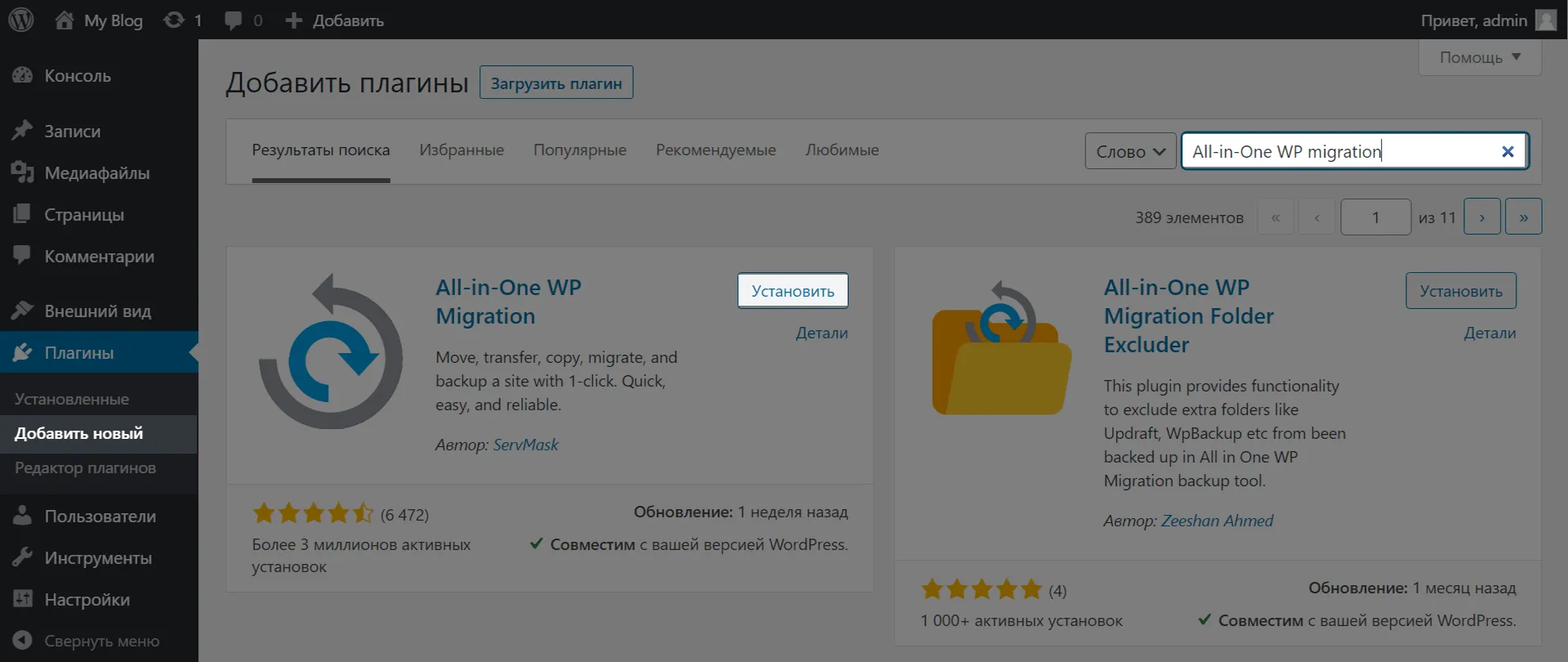Open the updates icon in admin bar
The image size is (1568, 662).
click(174, 20)
